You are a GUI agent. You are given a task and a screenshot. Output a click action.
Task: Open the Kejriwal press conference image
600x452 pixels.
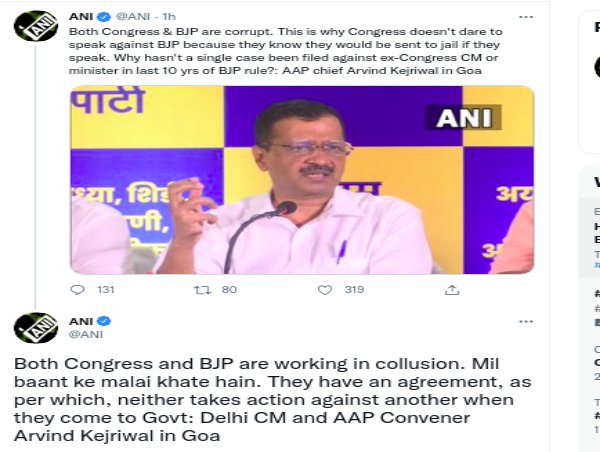coord(302,180)
